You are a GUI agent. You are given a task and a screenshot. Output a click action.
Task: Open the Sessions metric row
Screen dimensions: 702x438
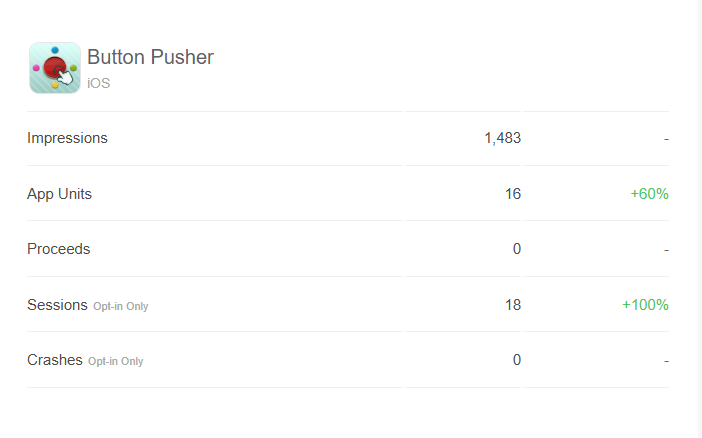click(348, 305)
